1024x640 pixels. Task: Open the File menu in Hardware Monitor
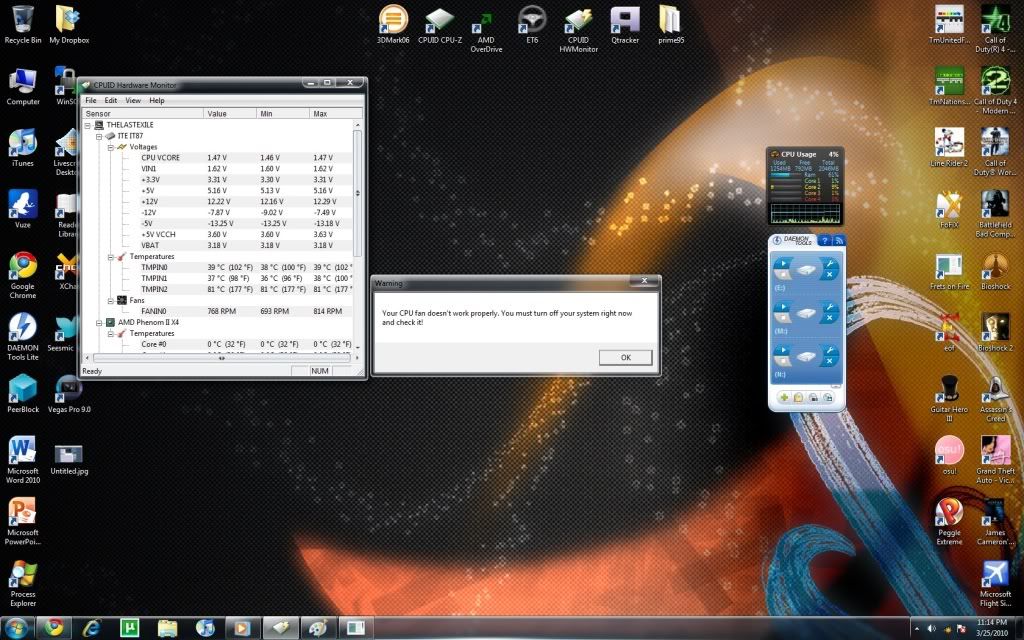pos(90,99)
